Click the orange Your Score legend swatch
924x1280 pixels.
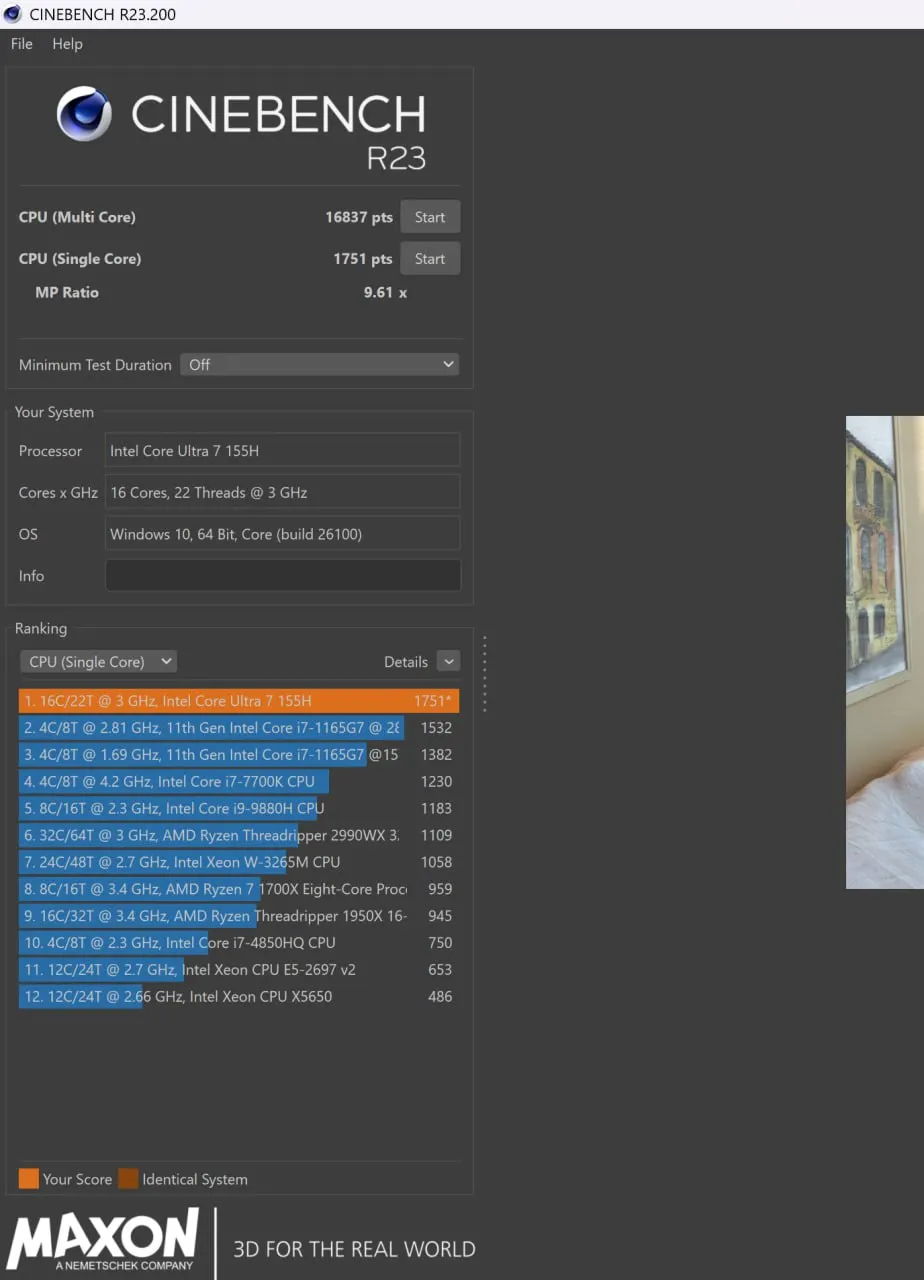coord(29,1179)
